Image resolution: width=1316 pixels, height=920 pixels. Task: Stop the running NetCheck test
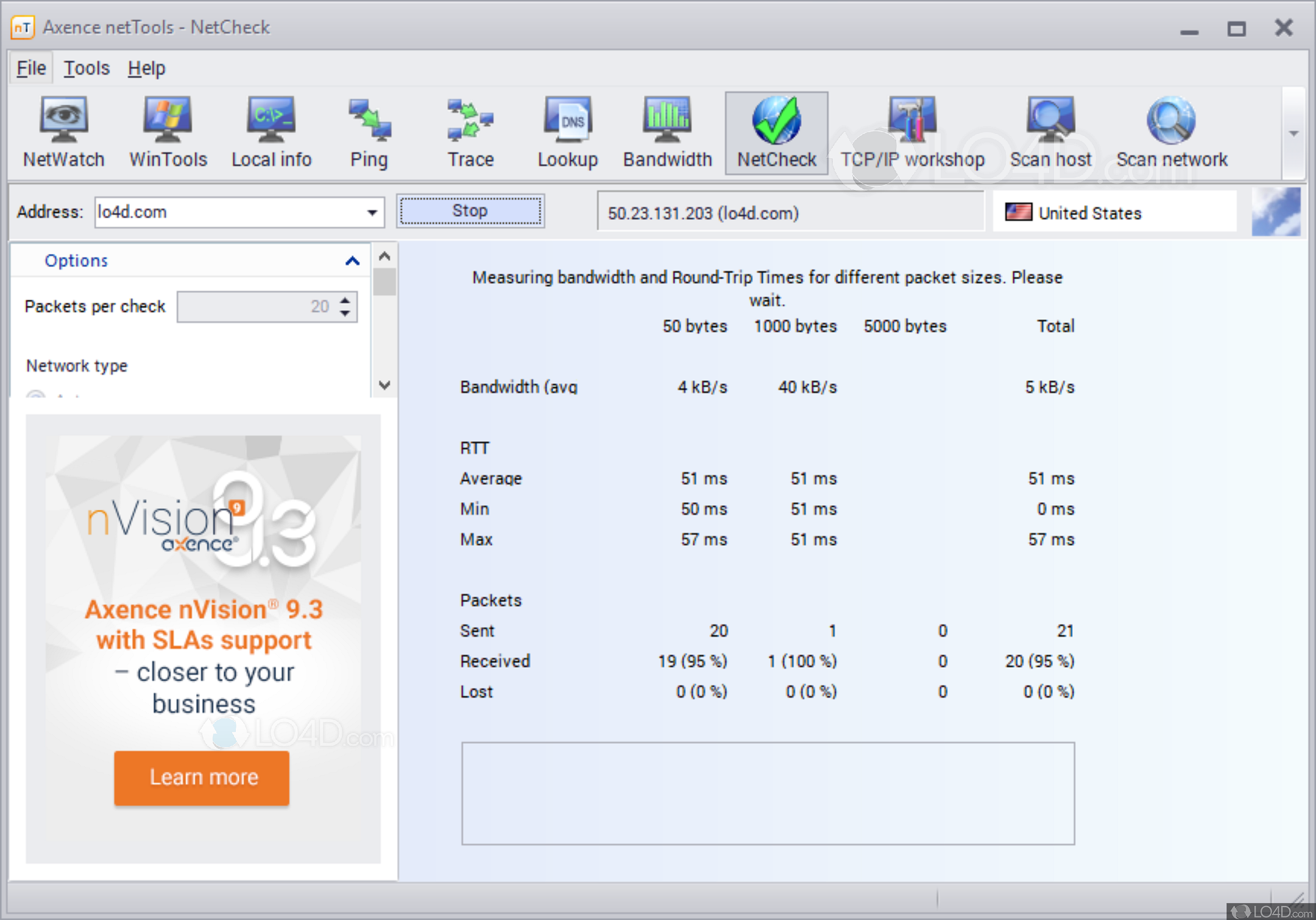469,211
